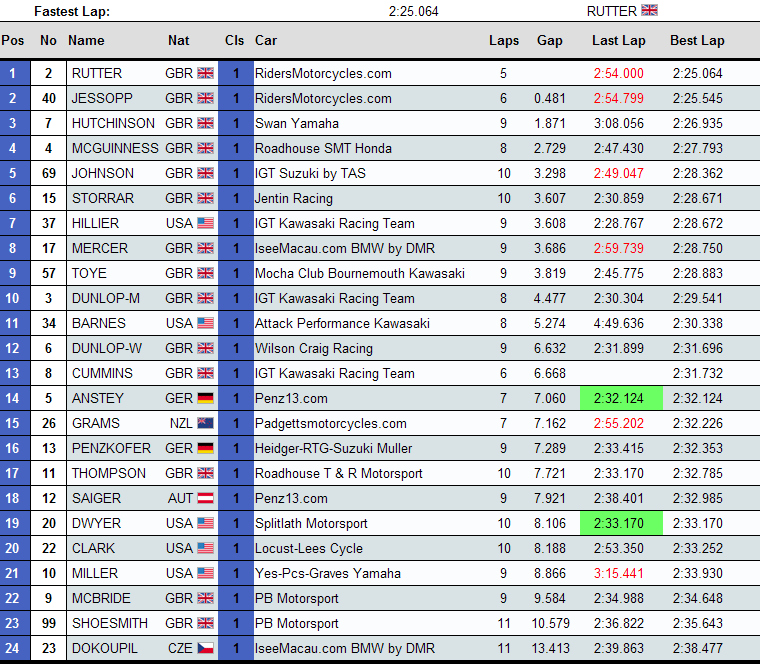Click the Swan Yamaha team name
Image resolution: width=760 pixels, height=664 pixels.
[297, 124]
